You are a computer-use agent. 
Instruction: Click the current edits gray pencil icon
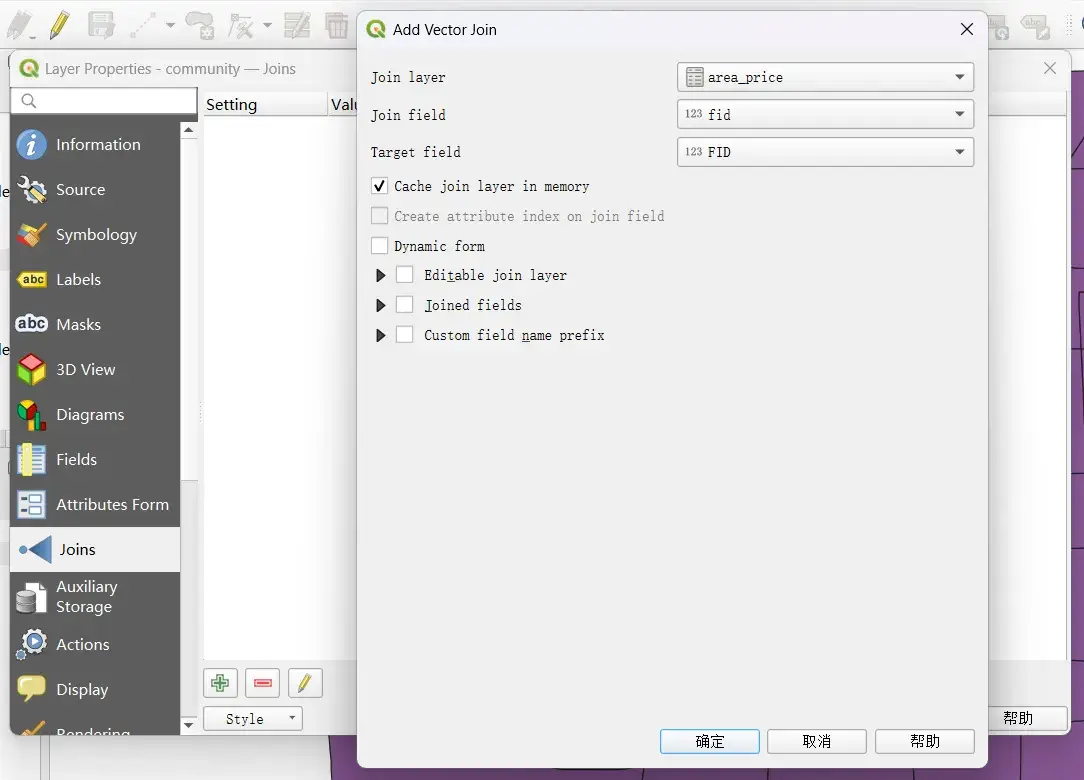click(x=20, y=25)
